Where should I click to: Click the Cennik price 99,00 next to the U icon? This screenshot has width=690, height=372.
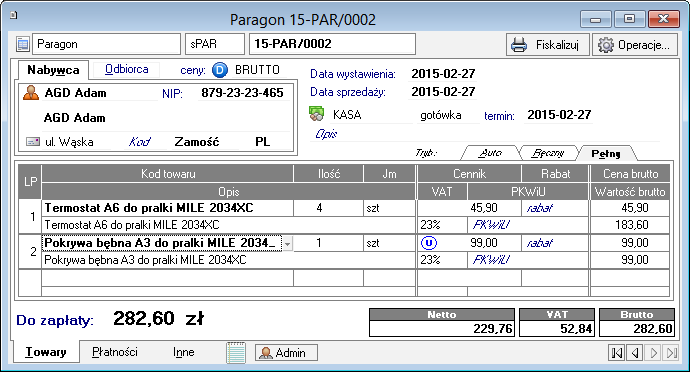point(483,243)
